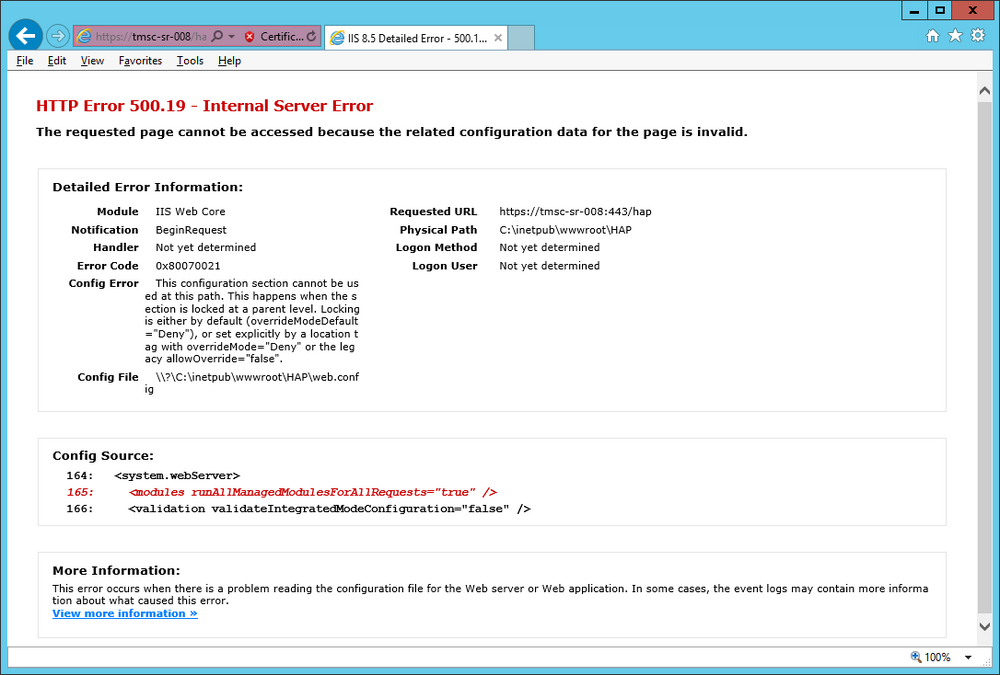This screenshot has width=1000, height=675.
Task: Click line 164 system.webServer text
Action: (177, 475)
